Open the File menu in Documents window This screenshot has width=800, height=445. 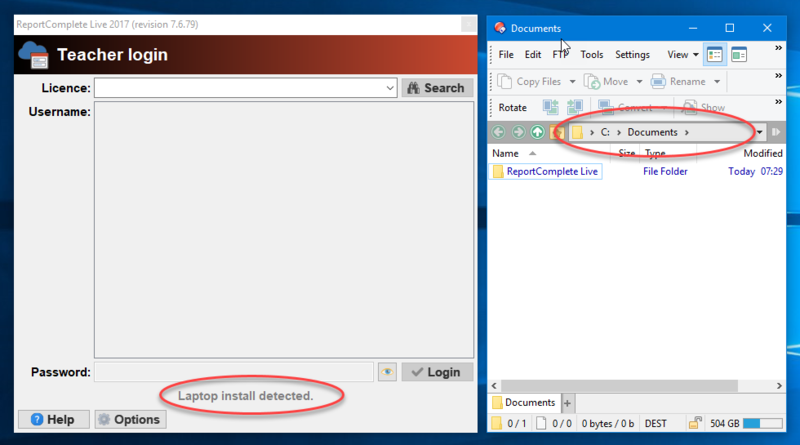(506, 55)
